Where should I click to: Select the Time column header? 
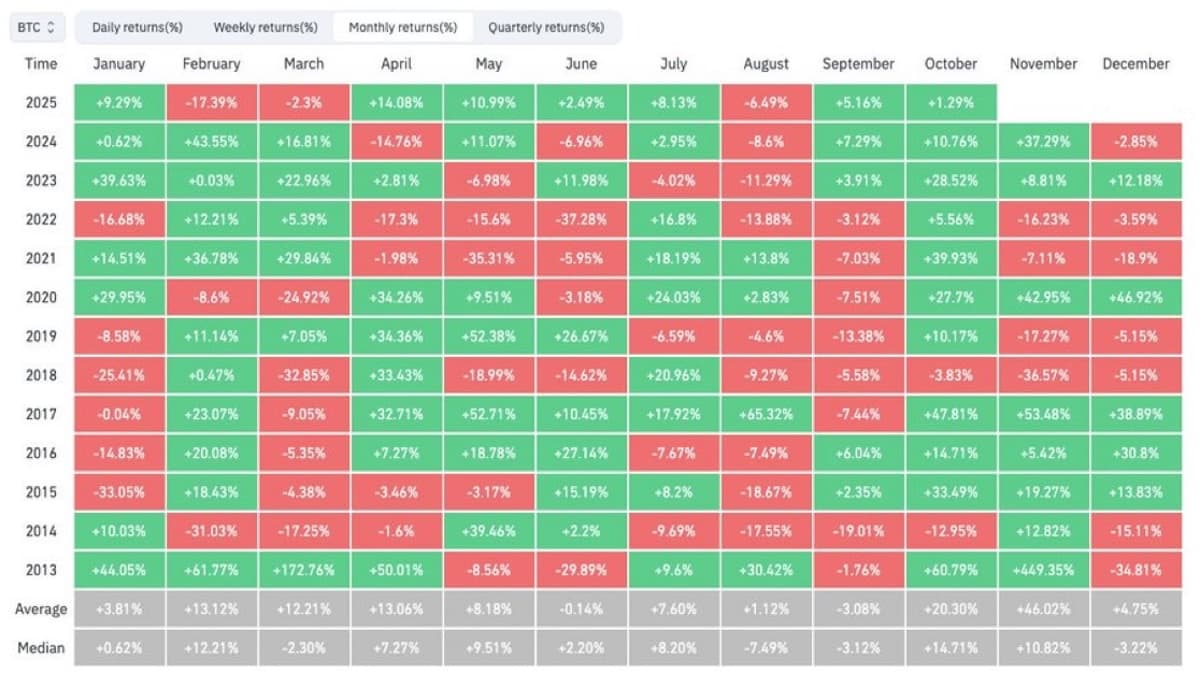click(39, 63)
